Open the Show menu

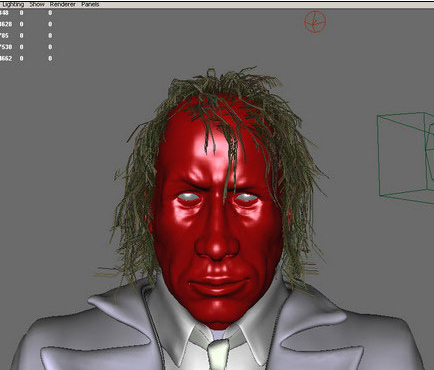coord(37,4)
